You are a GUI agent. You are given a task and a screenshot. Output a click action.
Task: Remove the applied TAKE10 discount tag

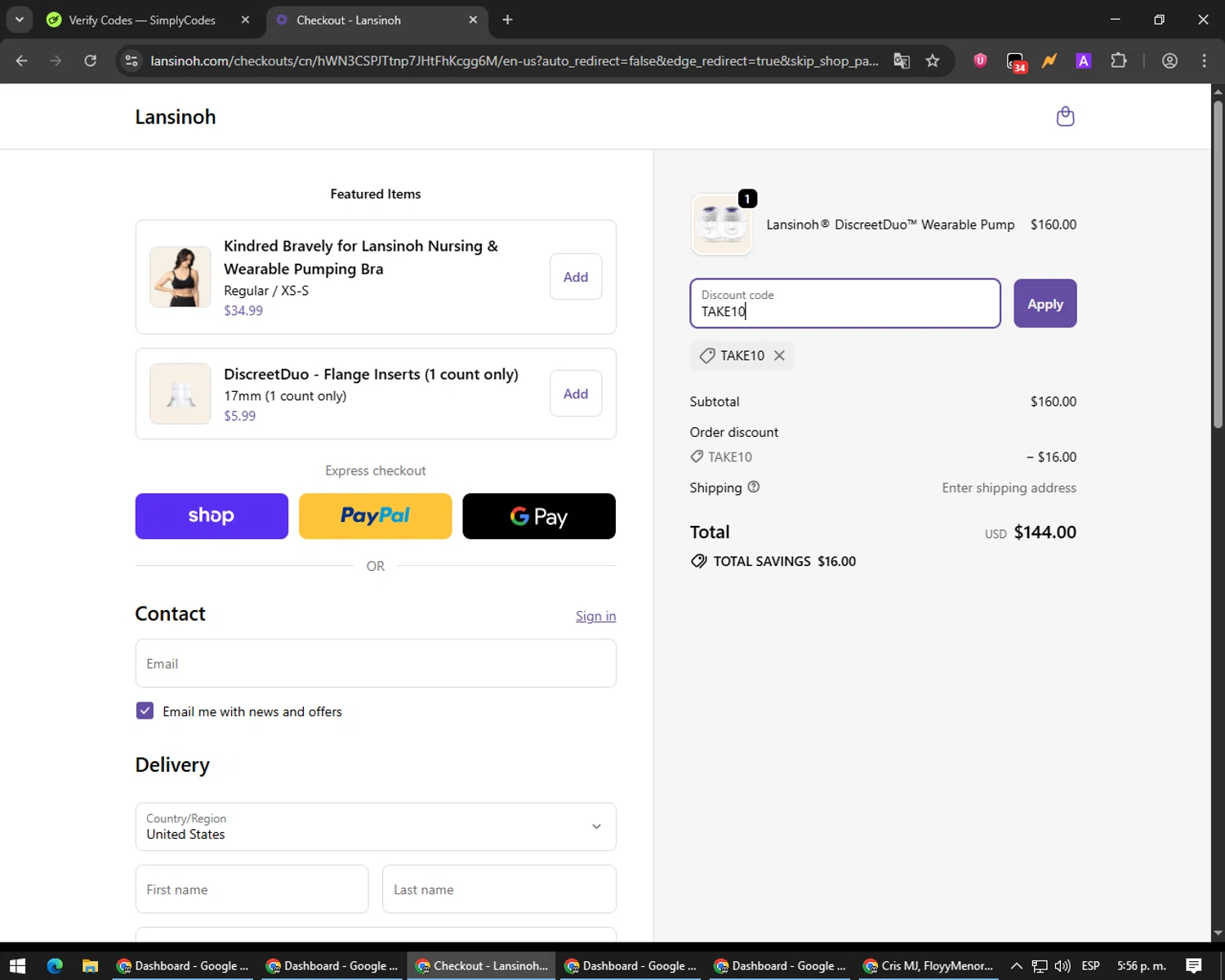pyautogui.click(x=779, y=355)
